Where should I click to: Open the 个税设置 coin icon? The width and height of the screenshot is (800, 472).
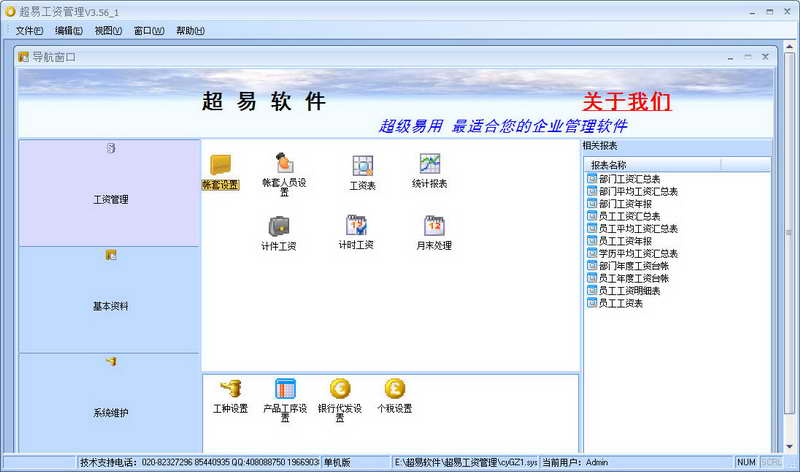[x=394, y=389]
